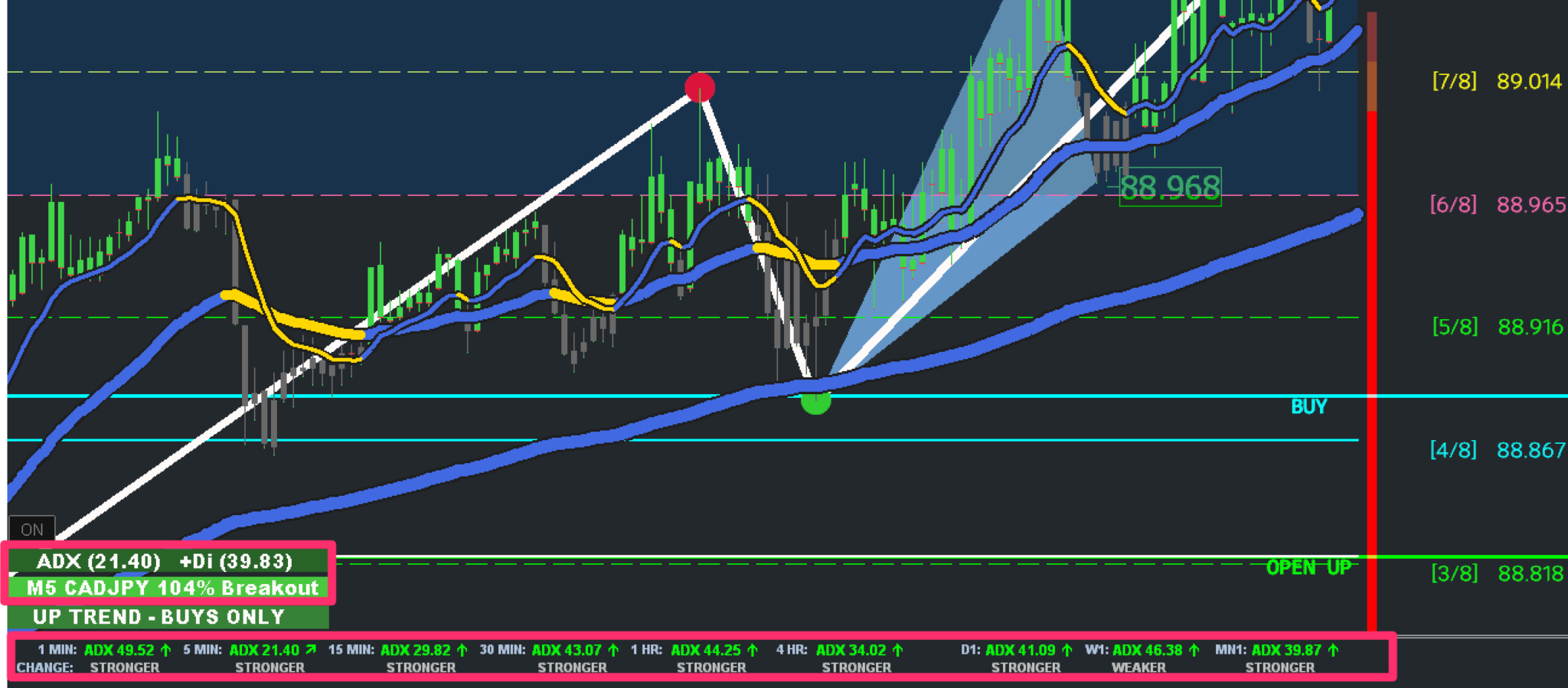1568x688 pixels.
Task: Click the up arrow beside 1 MIN ADX 49.52
Action: click(166, 650)
